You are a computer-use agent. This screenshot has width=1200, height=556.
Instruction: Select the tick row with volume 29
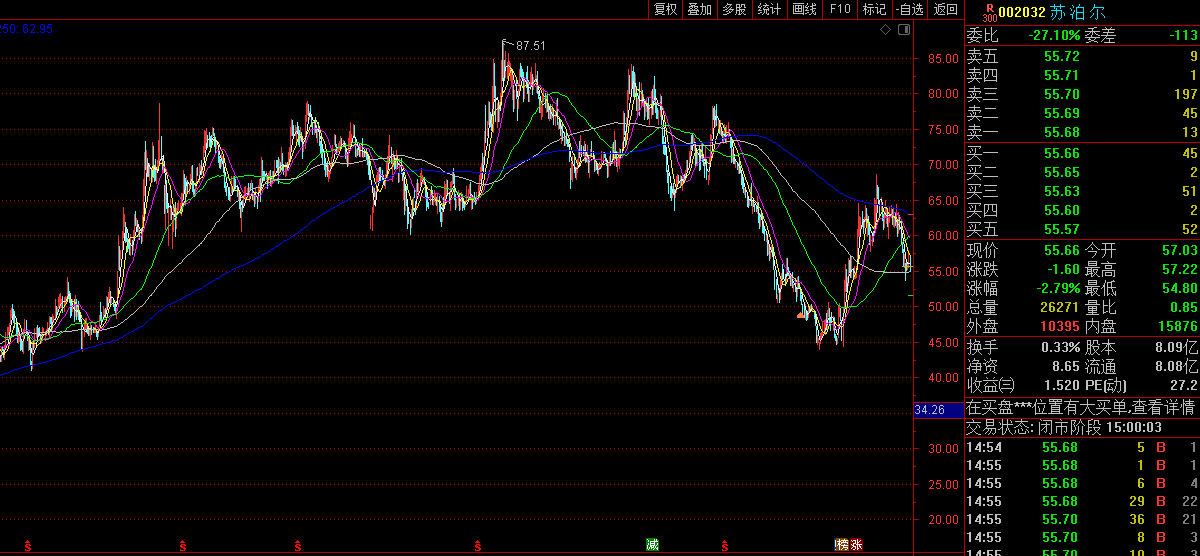click(1082, 500)
